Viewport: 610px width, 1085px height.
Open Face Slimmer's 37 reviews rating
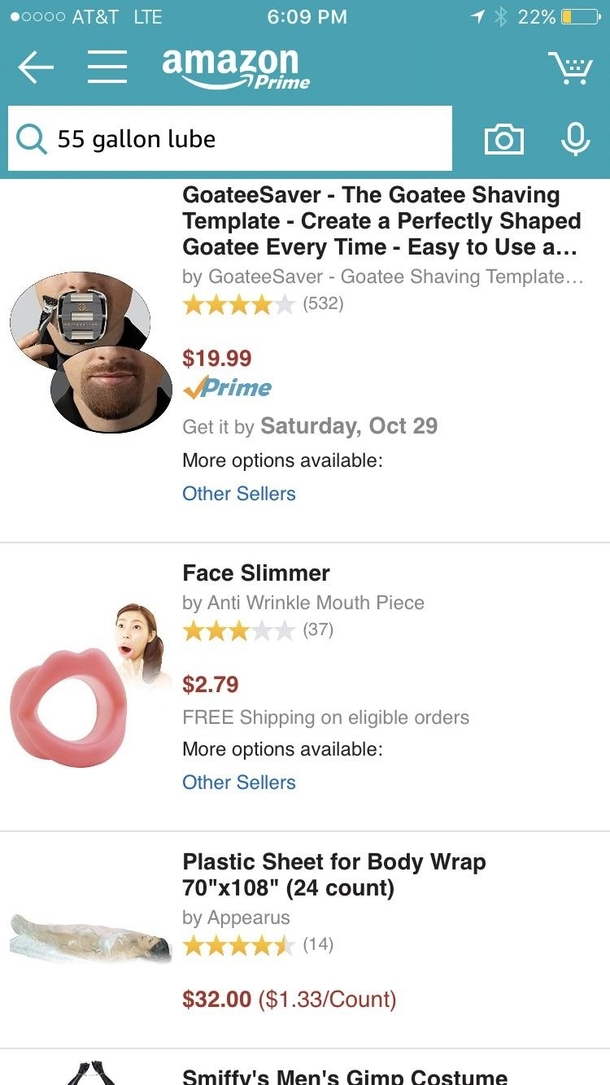click(x=257, y=630)
